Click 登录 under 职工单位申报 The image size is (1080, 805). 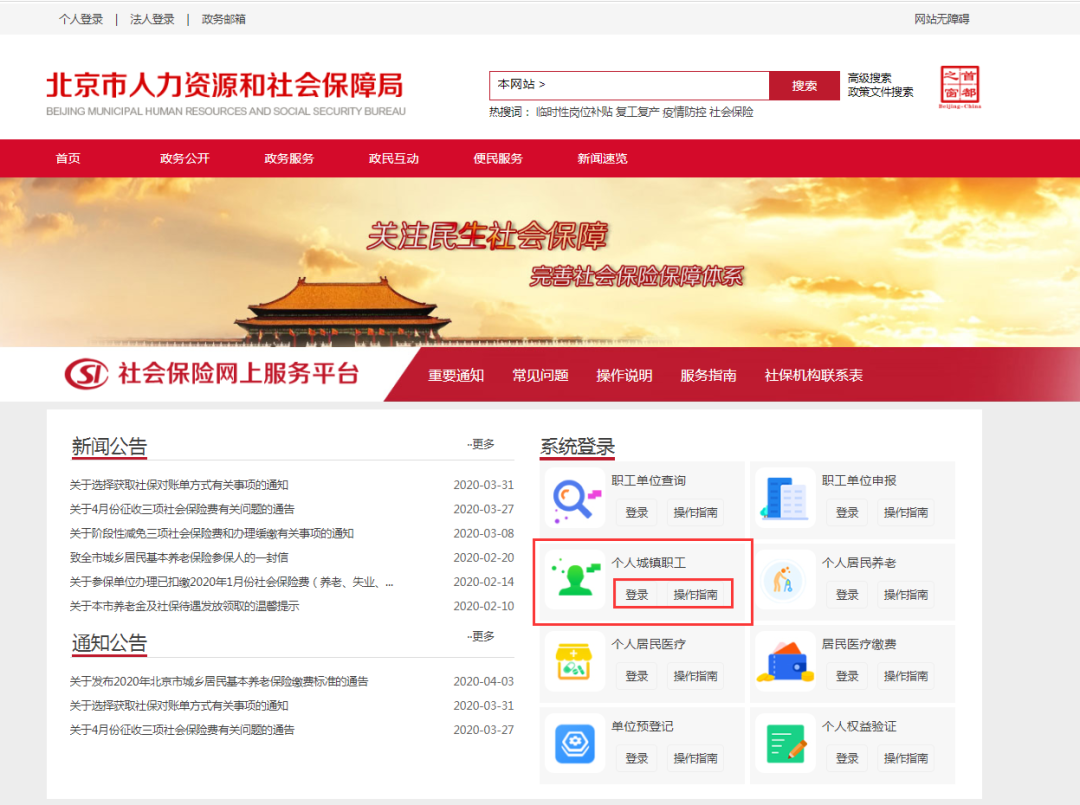tap(847, 512)
